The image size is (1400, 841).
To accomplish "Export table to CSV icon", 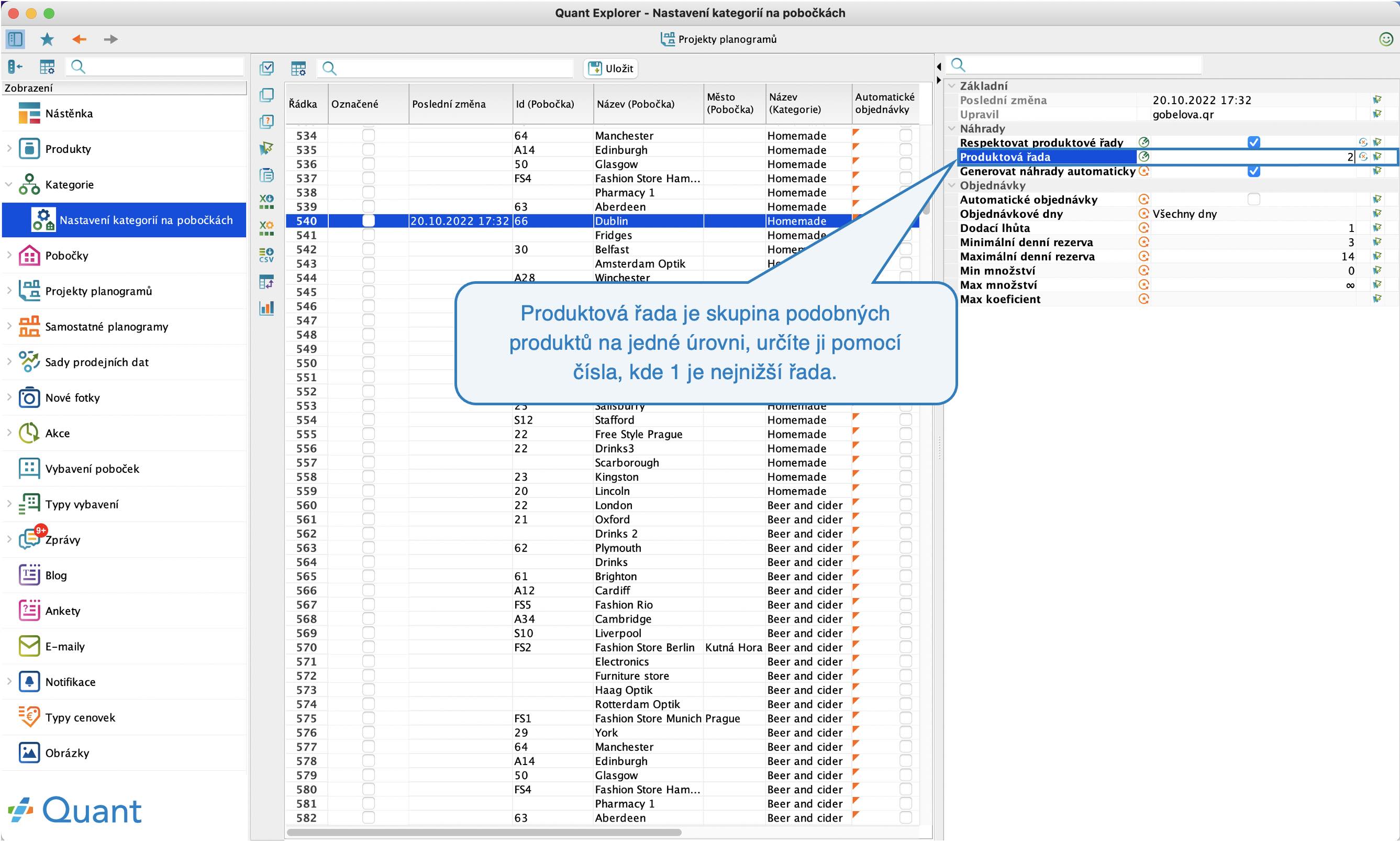I will [x=266, y=254].
